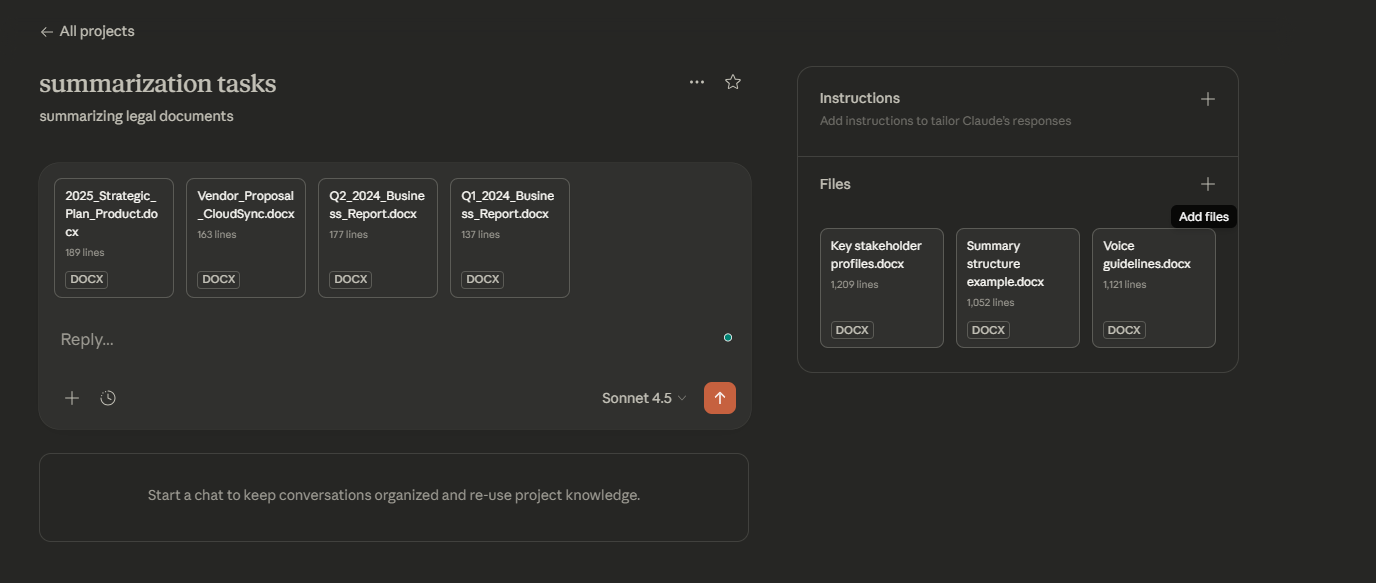Screen dimensions: 1376x583
Task: Select the Instructions section header
Action: coord(859,97)
